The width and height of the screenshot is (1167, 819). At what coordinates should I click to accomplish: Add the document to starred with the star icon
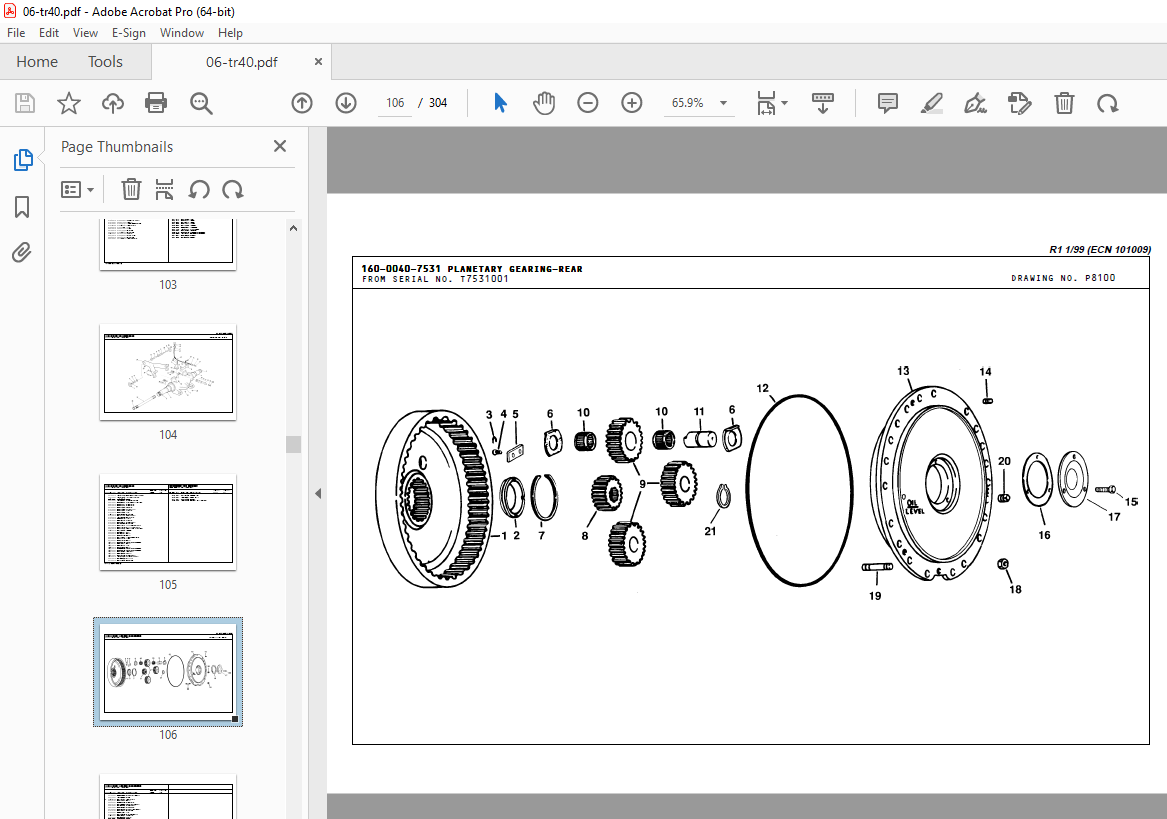point(68,103)
